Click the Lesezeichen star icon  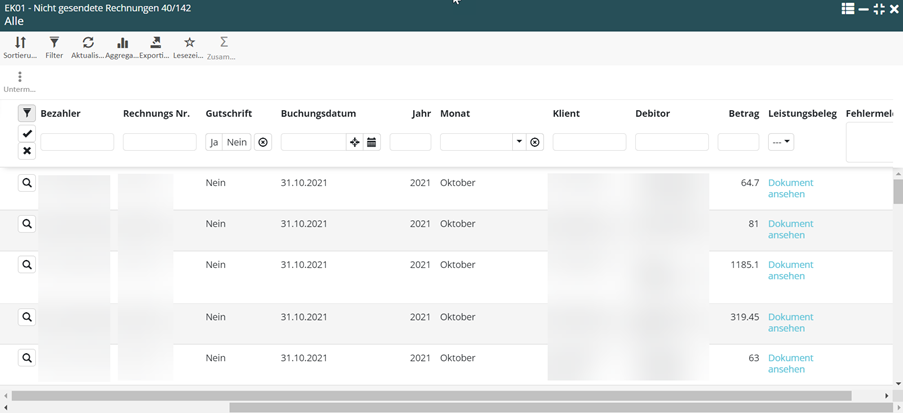(189, 47)
